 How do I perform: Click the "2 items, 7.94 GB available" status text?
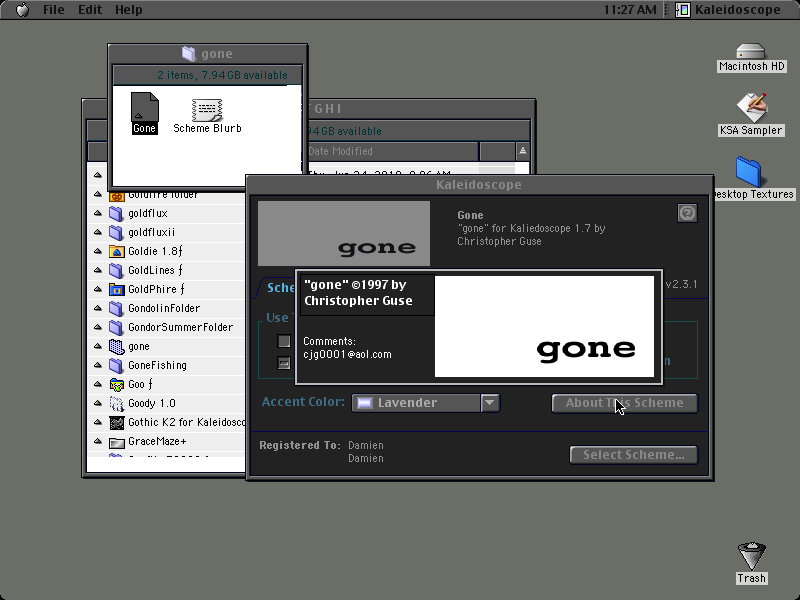222,75
